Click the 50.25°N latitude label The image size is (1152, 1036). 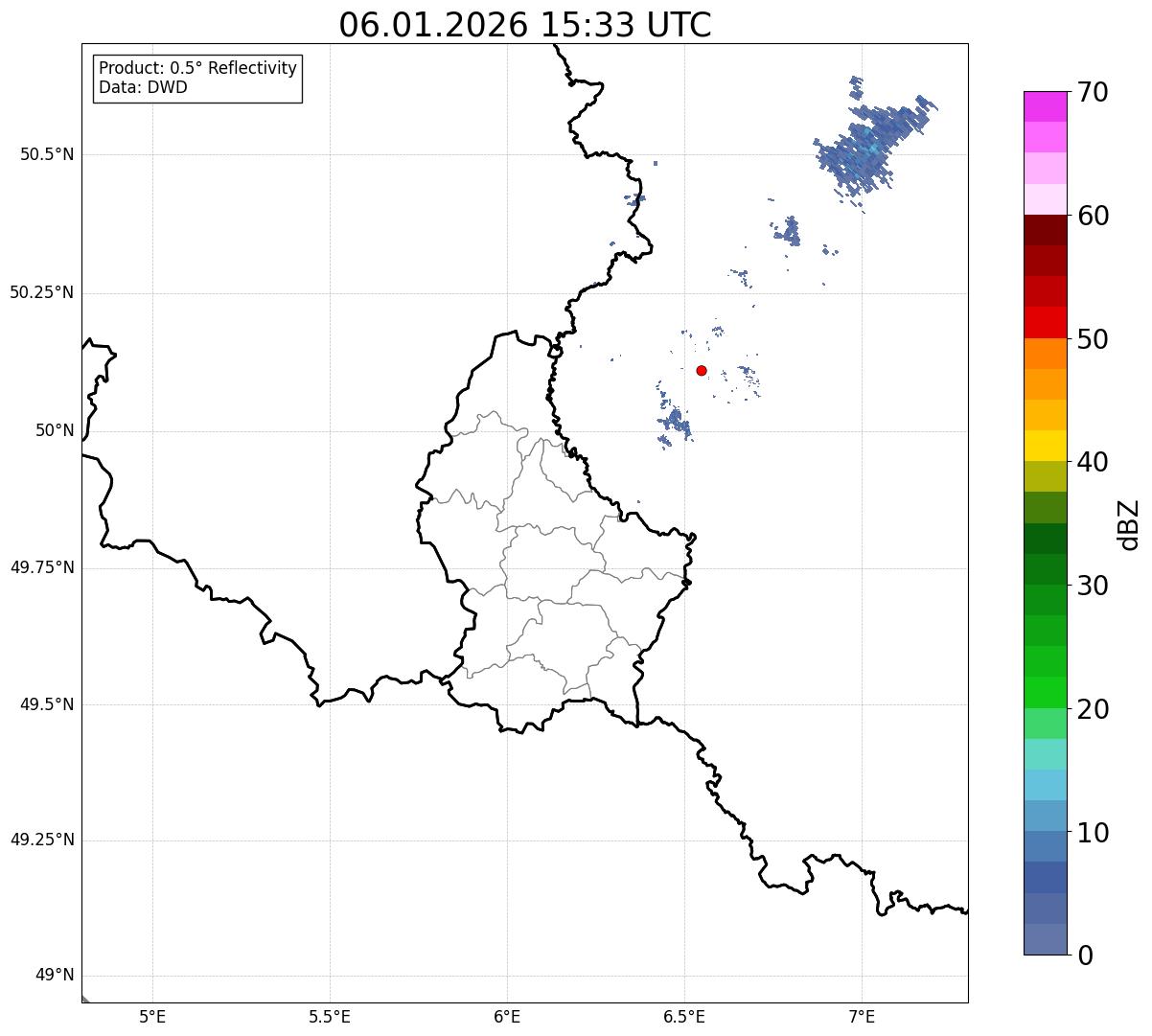point(42,292)
